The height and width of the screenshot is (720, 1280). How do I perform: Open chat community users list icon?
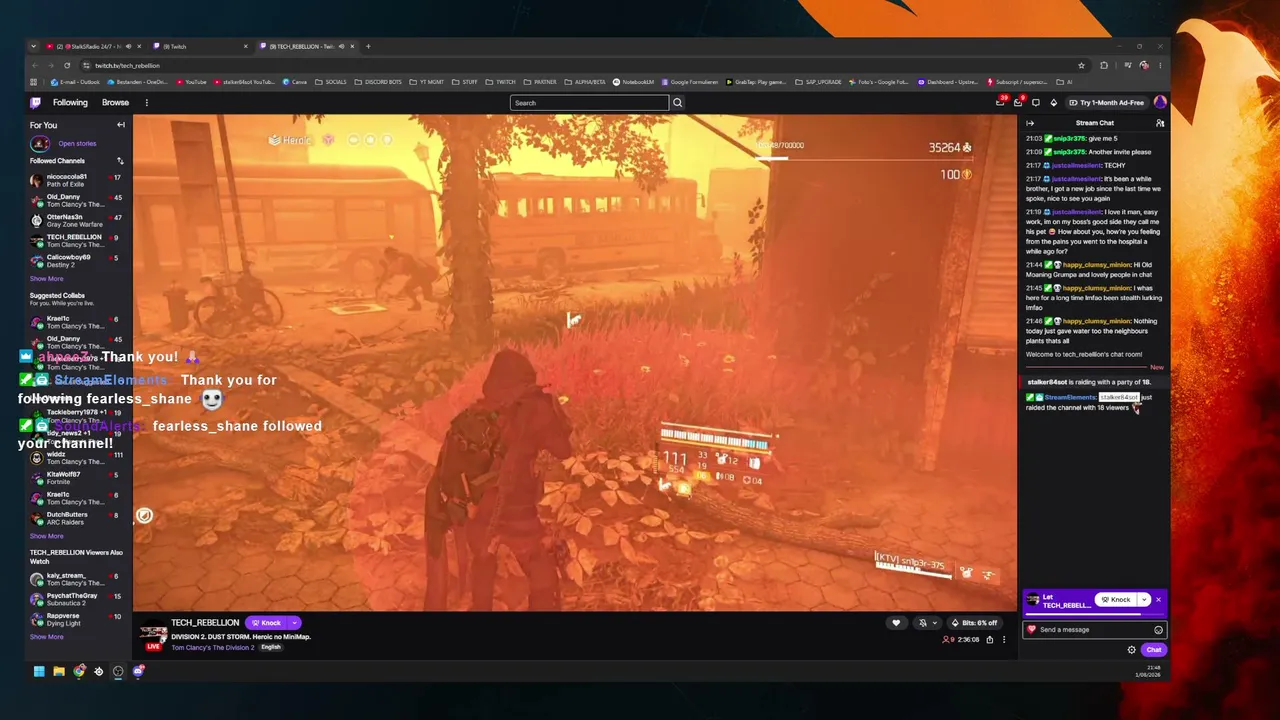(1160, 123)
